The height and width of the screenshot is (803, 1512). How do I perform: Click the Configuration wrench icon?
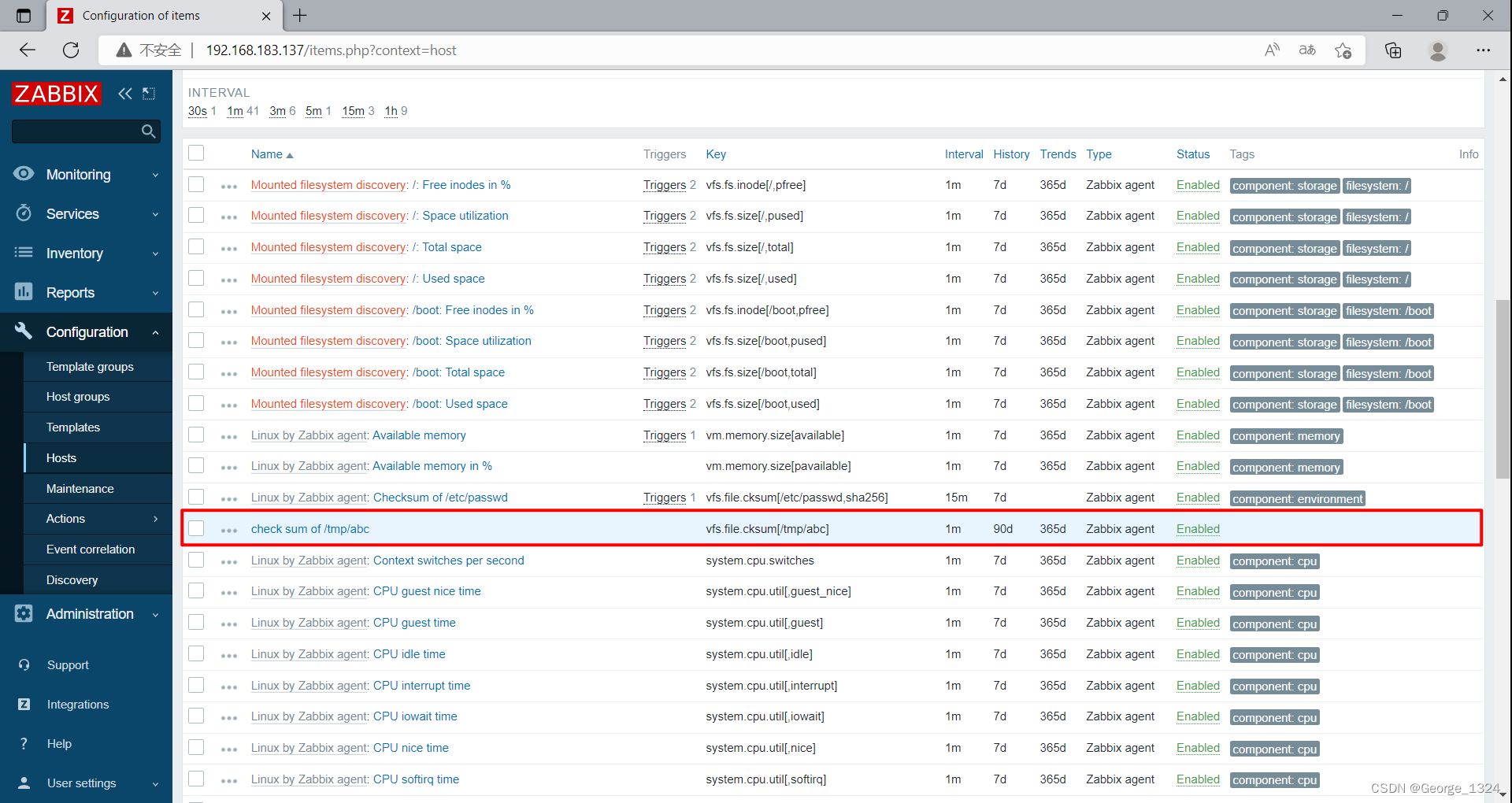pos(24,331)
